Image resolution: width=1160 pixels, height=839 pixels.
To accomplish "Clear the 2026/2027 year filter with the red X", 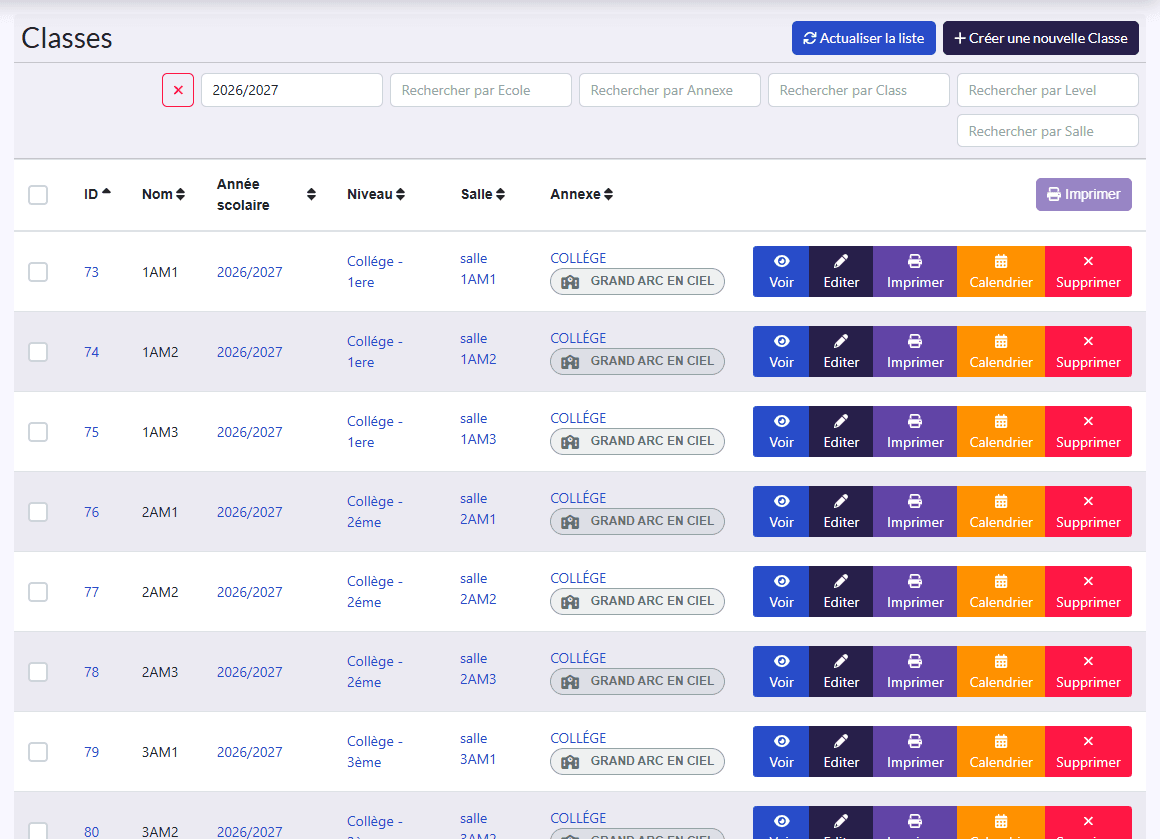I will coord(178,90).
